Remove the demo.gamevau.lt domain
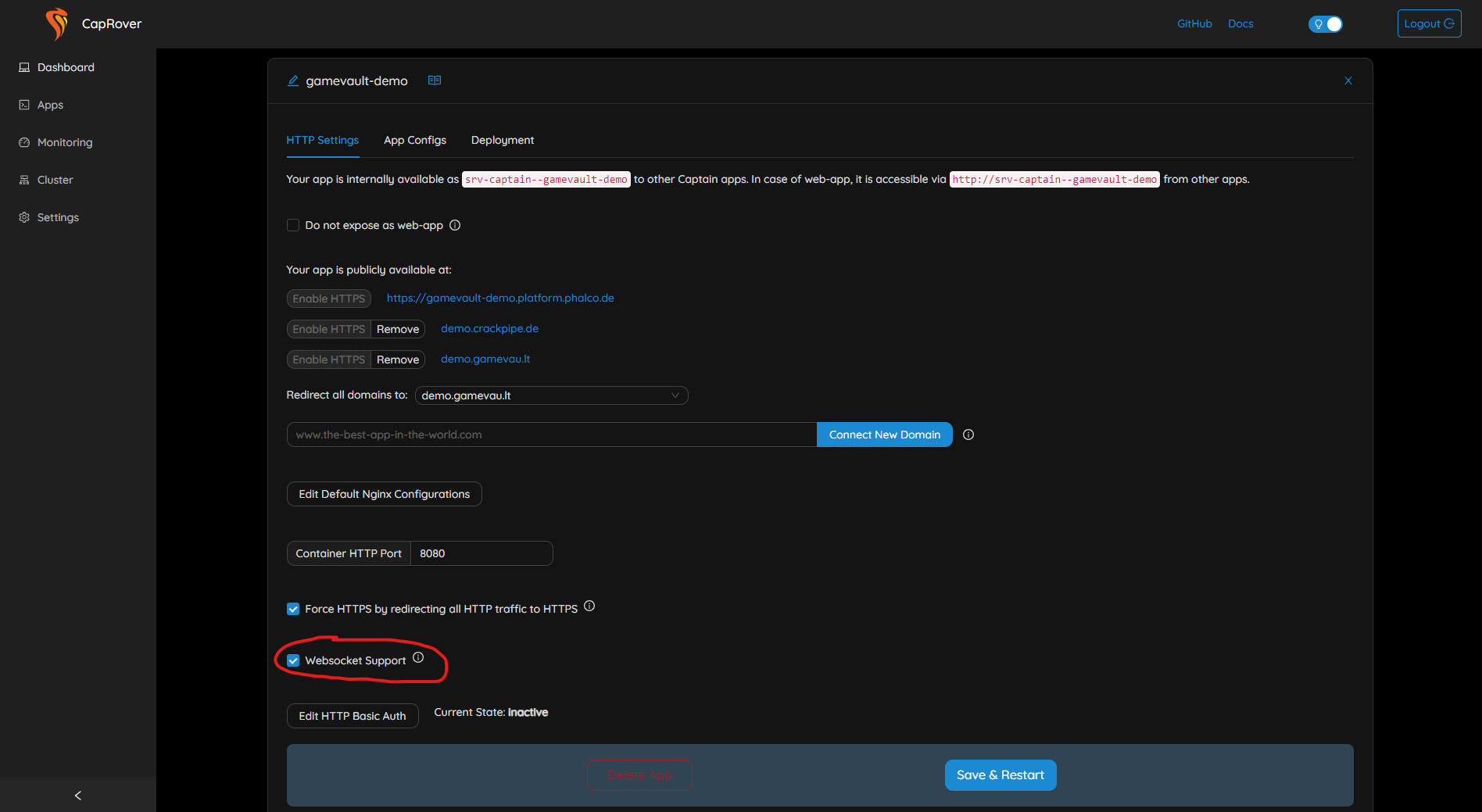The image size is (1482, 812). (398, 359)
